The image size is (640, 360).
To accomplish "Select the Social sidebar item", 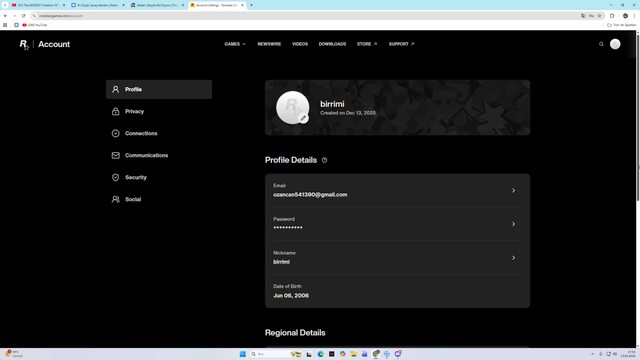I will [159, 200].
